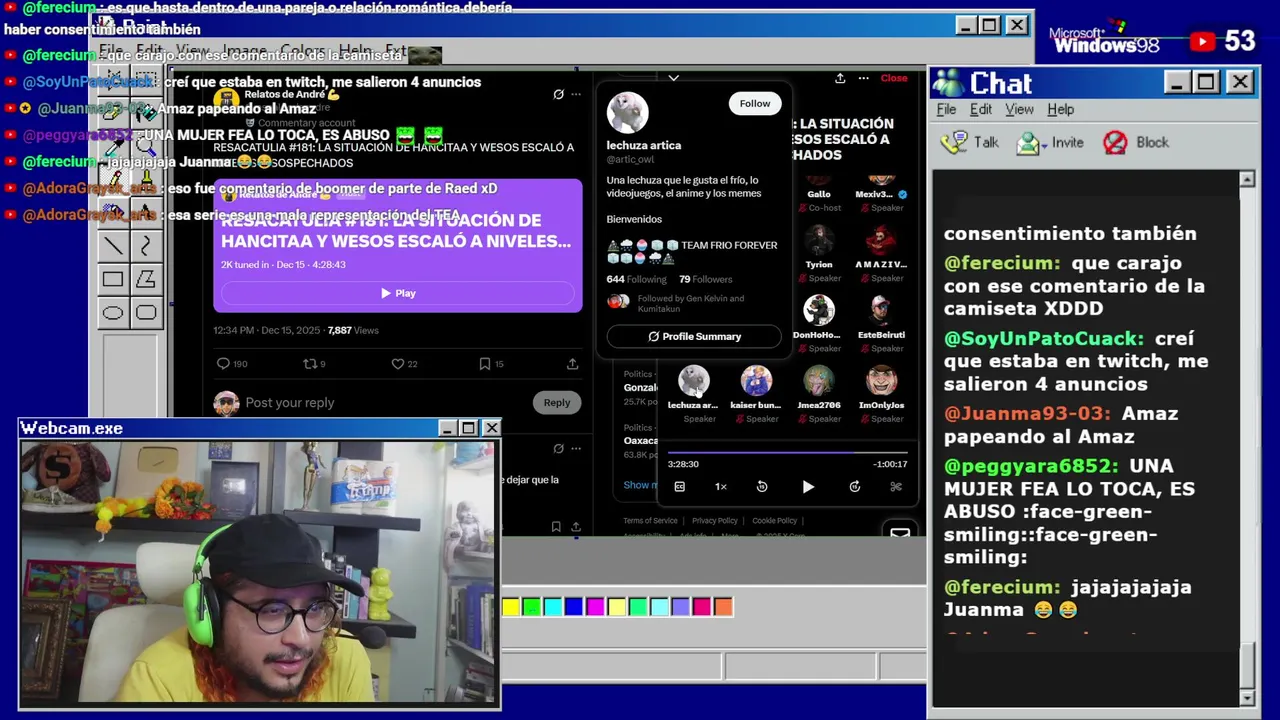This screenshot has width=1280, height=720.
Task: Click share icon on the lower post
Action: click(x=576, y=527)
